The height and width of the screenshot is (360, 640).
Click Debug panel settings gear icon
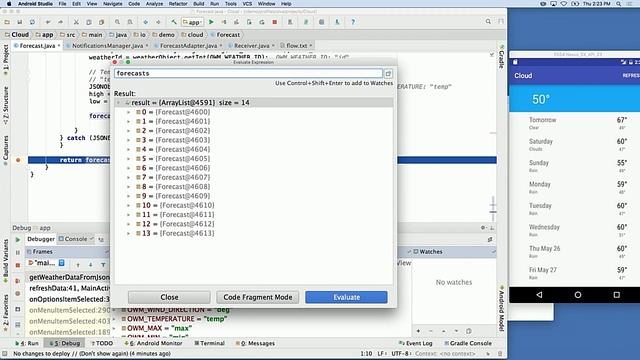[x=483, y=228]
